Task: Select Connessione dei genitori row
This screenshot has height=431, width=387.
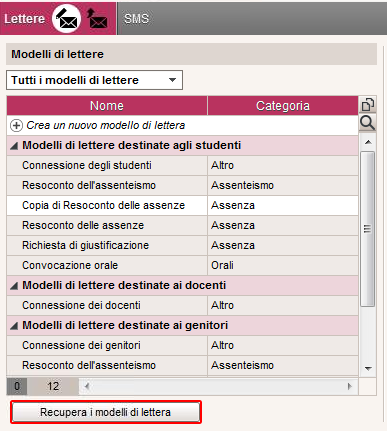Action: click(182, 345)
